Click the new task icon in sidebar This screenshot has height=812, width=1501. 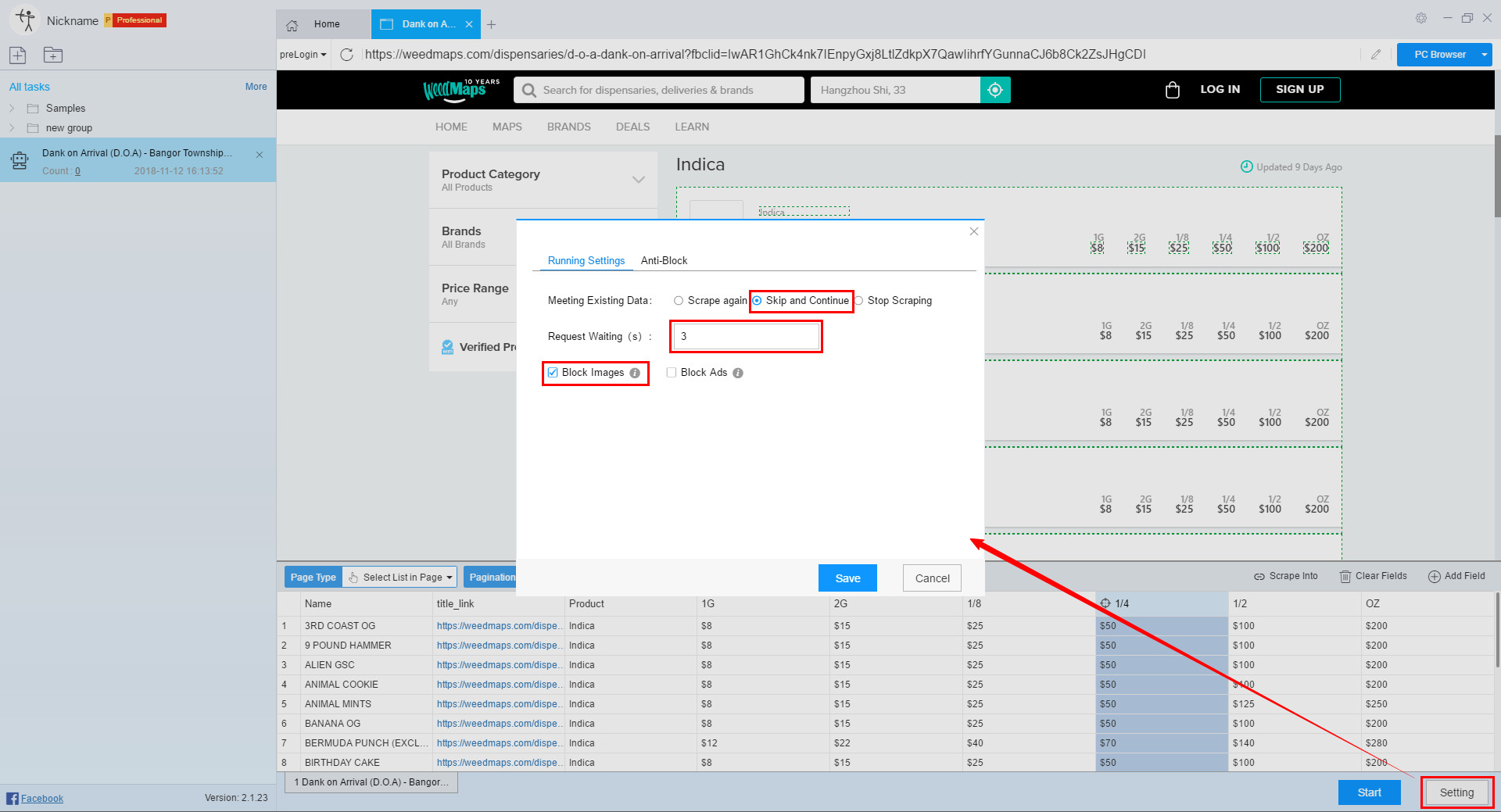pyautogui.click(x=18, y=55)
